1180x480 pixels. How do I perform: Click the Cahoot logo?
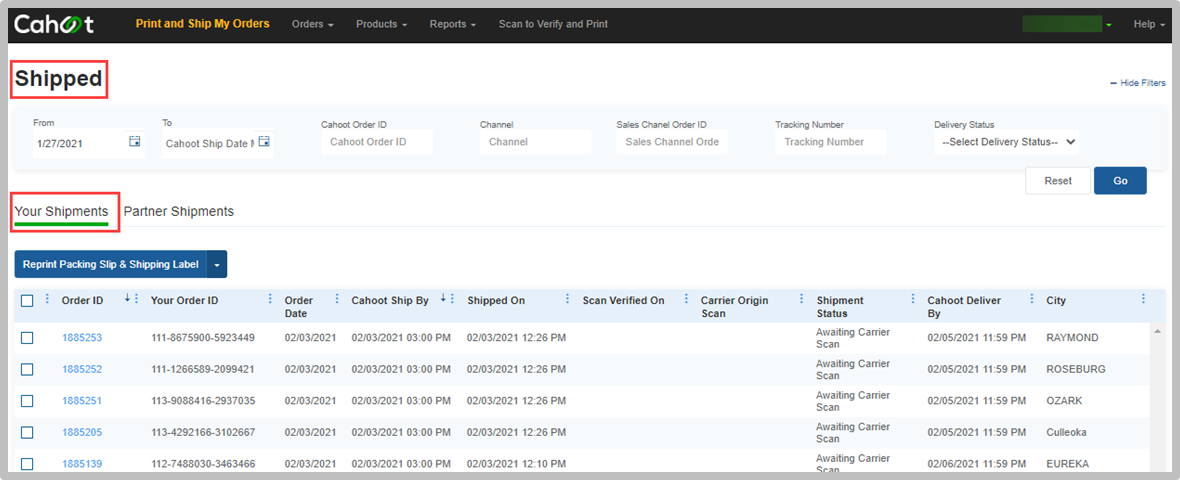53,24
